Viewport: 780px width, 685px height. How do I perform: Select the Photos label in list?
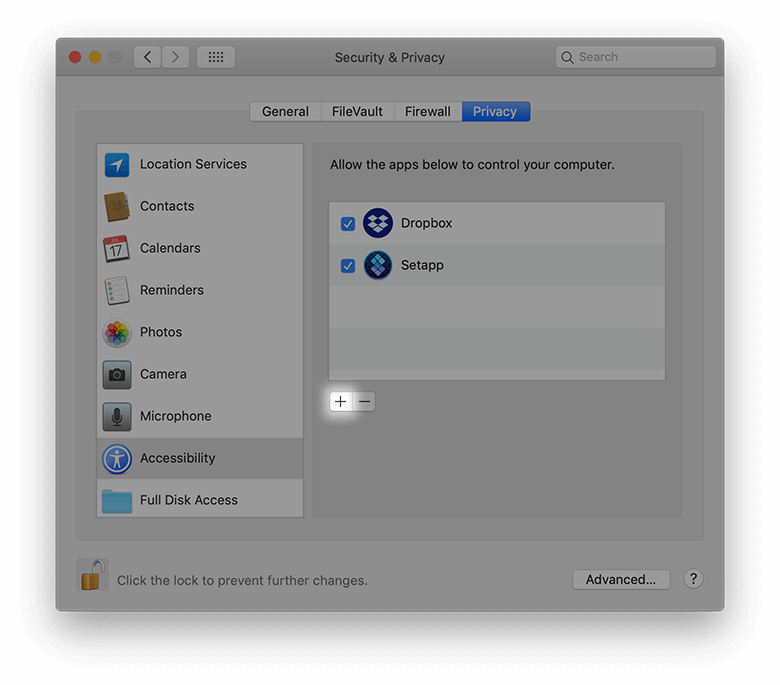(x=161, y=332)
